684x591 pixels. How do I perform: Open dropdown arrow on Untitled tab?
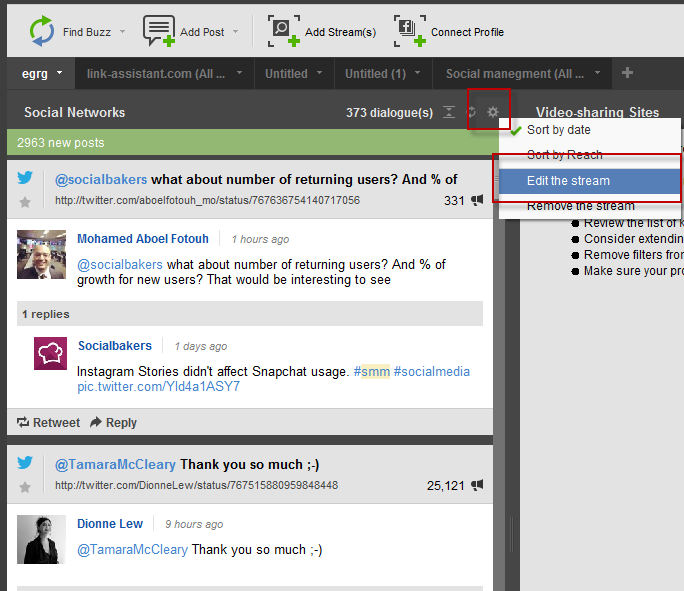click(x=319, y=72)
